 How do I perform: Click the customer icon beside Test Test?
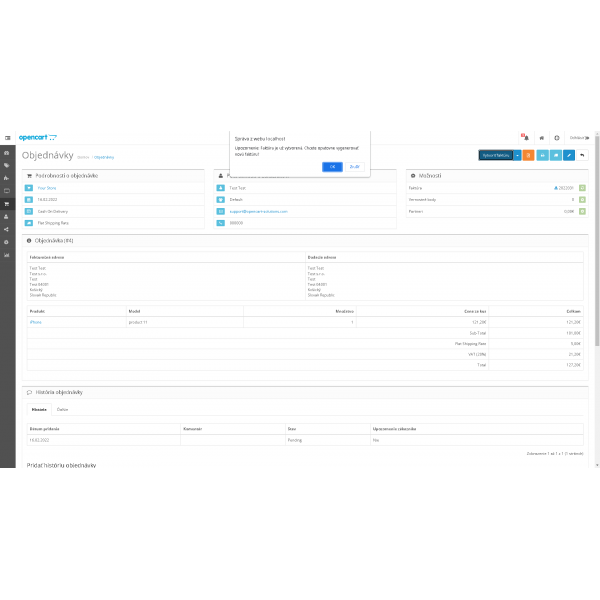(x=221, y=188)
